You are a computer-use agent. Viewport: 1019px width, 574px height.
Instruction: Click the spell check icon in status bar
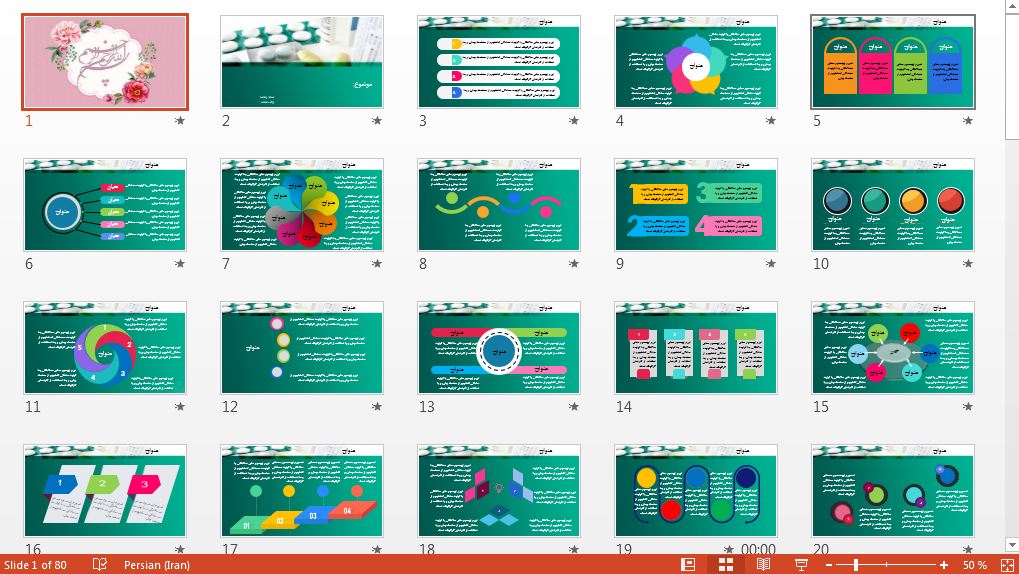[100, 565]
